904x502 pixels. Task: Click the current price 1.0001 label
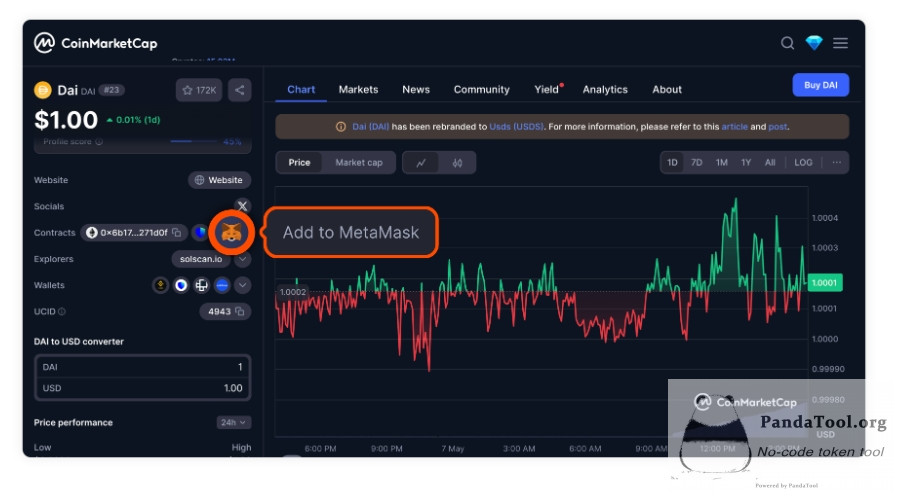pos(824,282)
